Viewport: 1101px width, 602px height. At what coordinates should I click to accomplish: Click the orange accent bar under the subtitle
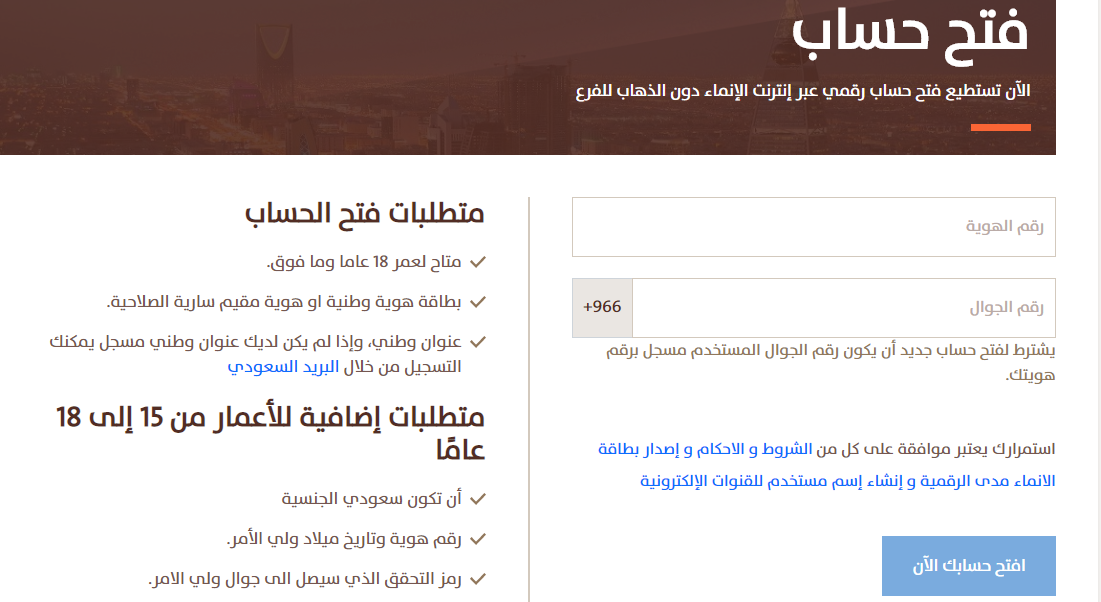point(1000,127)
